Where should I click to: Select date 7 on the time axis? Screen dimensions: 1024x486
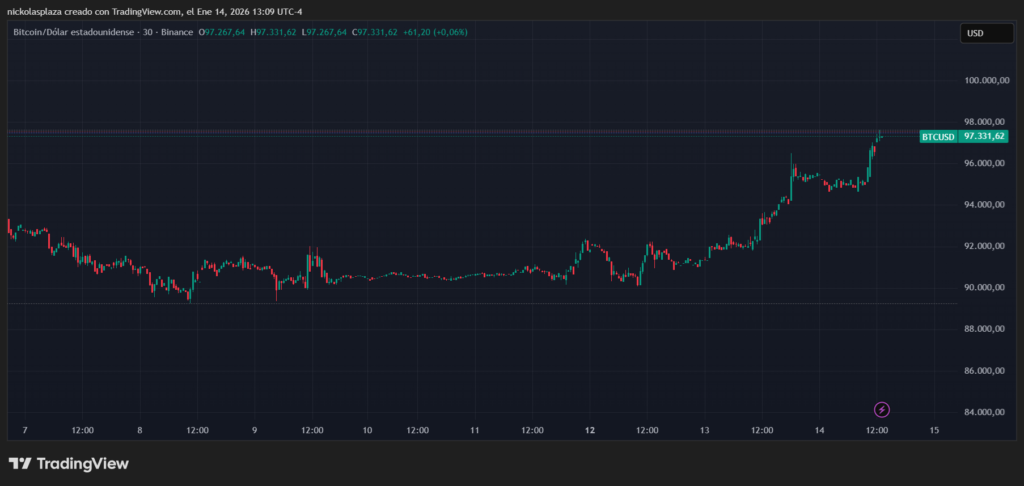24,430
